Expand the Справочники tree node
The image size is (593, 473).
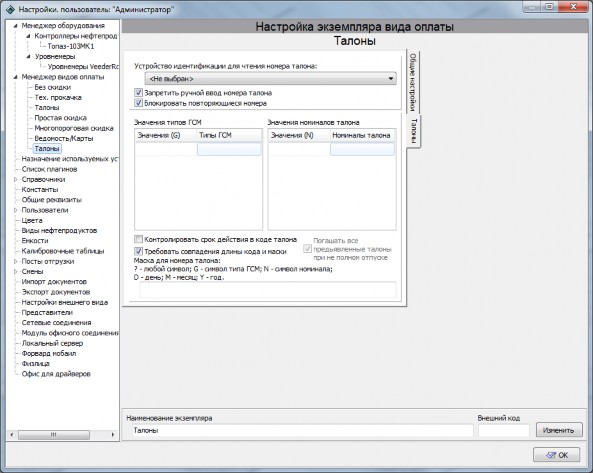point(16,180)
